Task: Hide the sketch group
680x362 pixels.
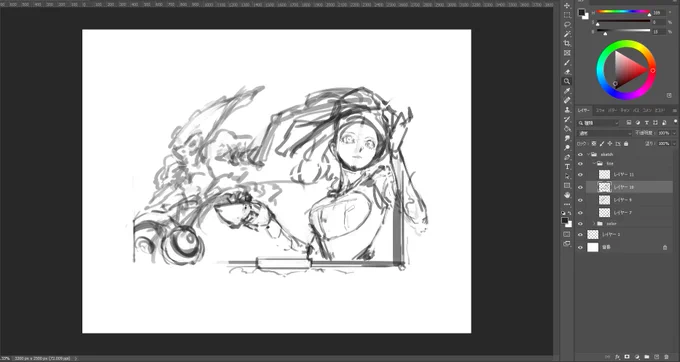Action: coord(581,155)
